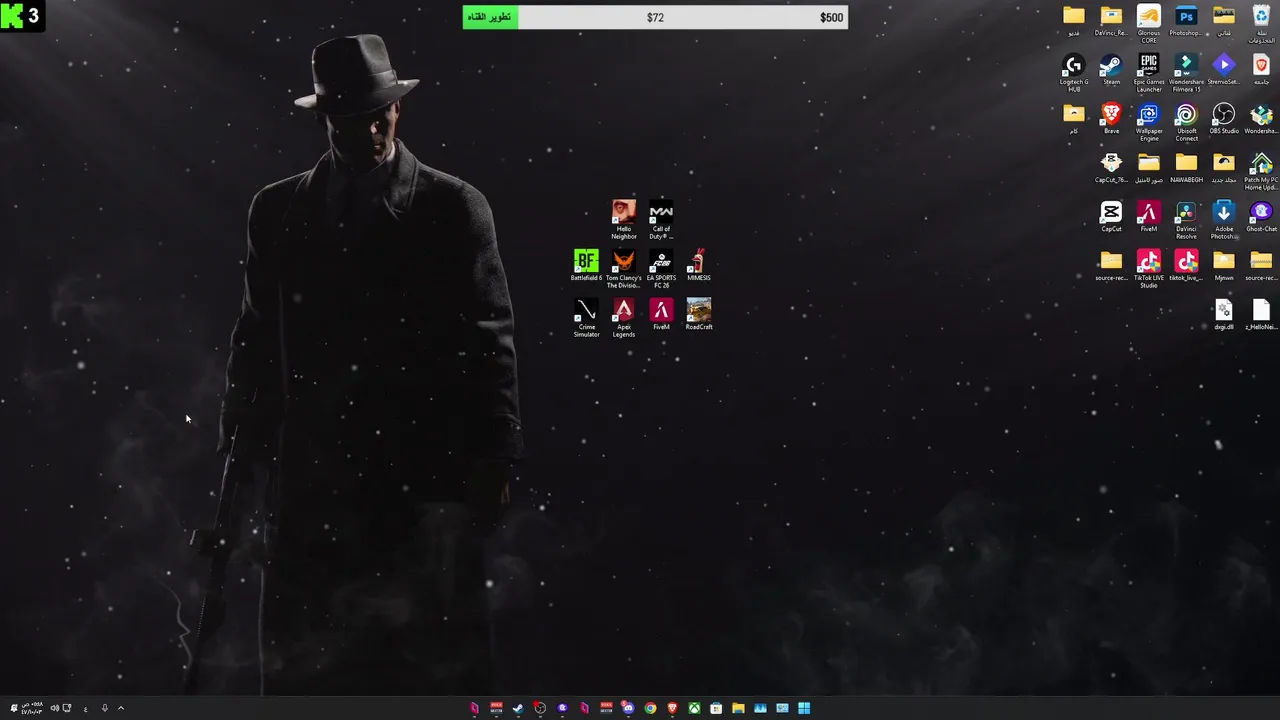Select the StremioSetup installer icon
The width and height of the screenshot is (1280, 720).
click(x=1224, y=69)
